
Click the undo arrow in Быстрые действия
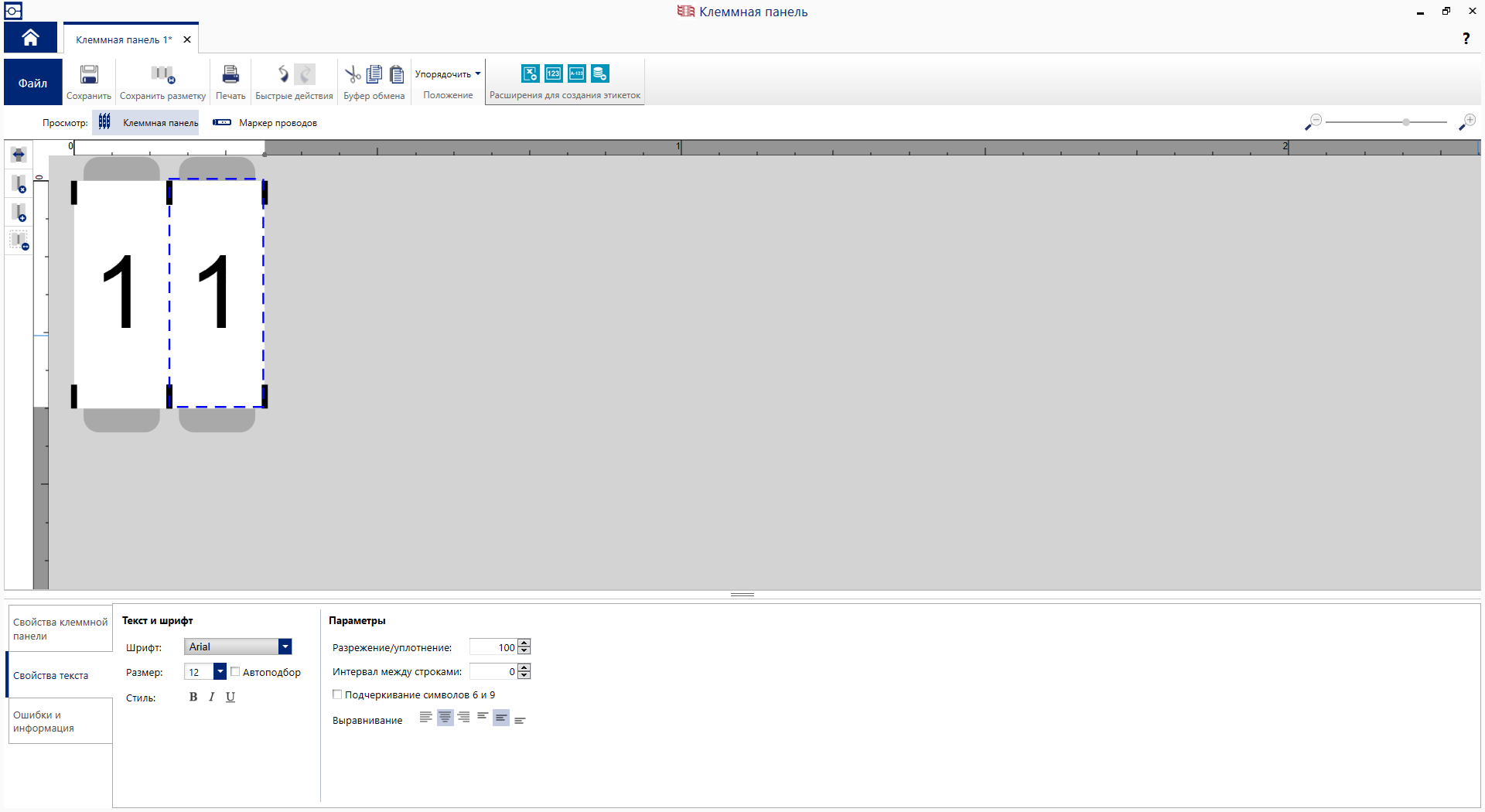[x=283, y=74]
